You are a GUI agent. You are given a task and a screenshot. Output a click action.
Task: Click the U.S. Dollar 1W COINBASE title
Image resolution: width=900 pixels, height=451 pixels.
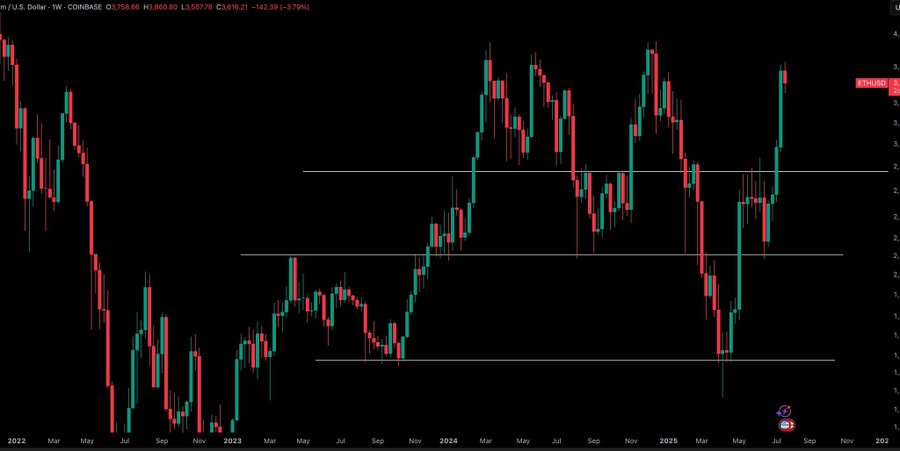point(51,7)
